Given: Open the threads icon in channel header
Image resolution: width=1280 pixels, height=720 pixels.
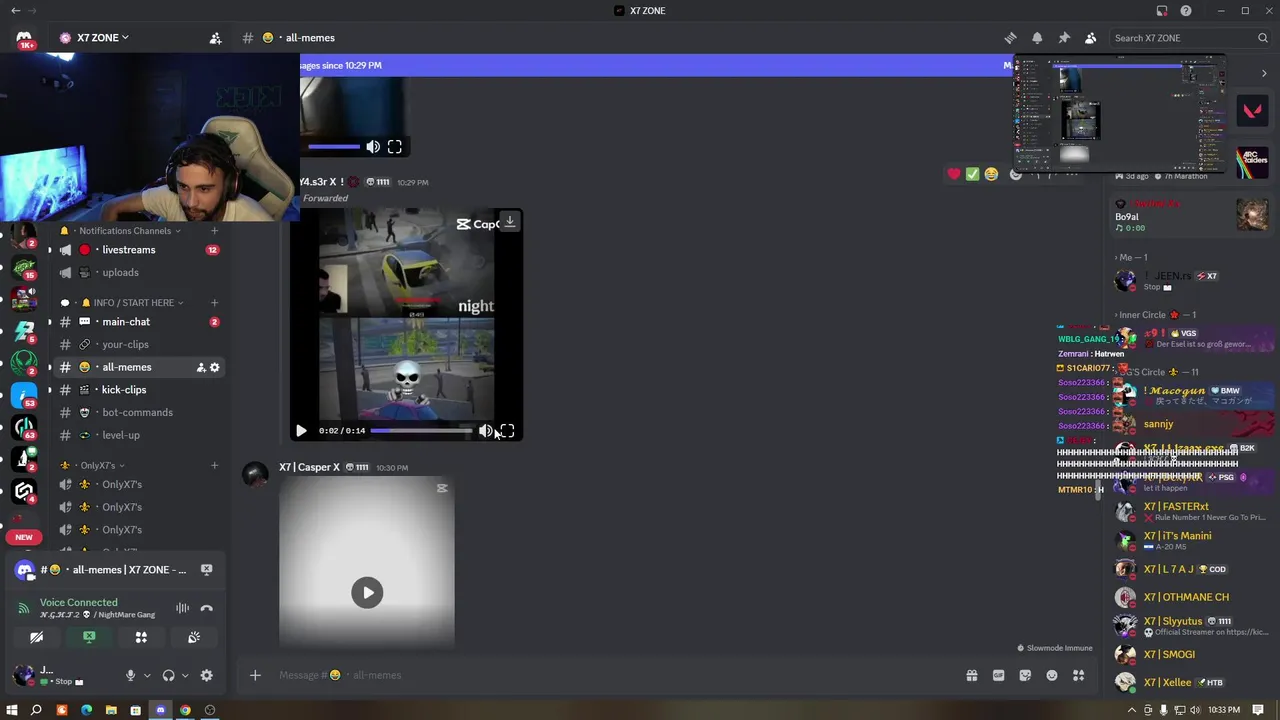Looking at the screenshot, I should click(1010, 38).
